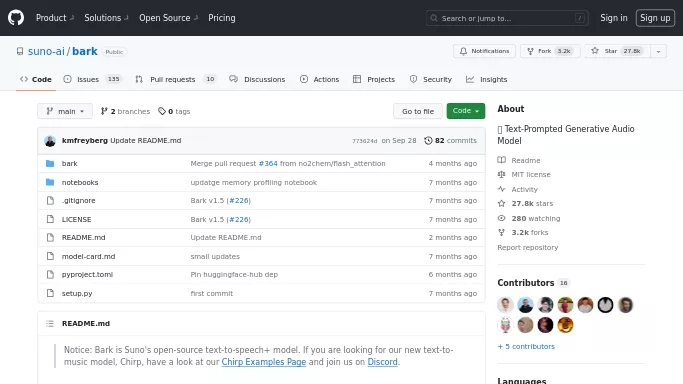
Task: View the 27.8k stars link
Action: click(x=525, y=204)
